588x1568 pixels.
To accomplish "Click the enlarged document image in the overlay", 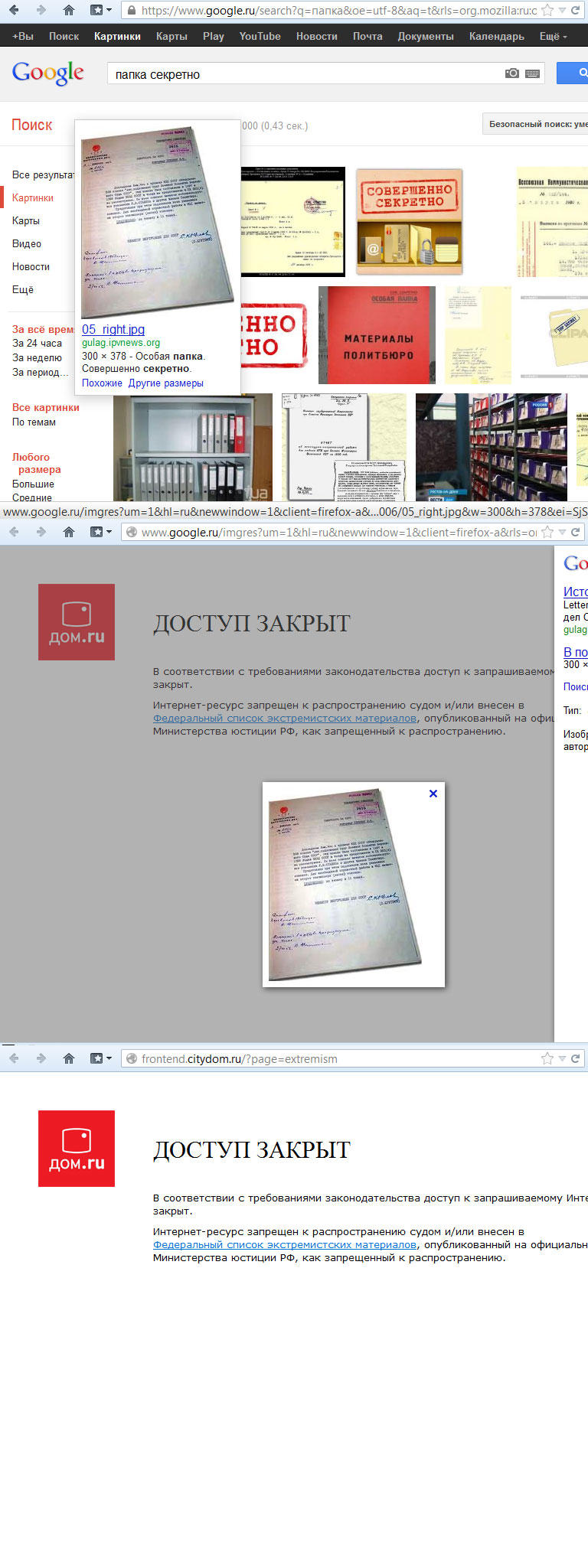I will (345, 884).
